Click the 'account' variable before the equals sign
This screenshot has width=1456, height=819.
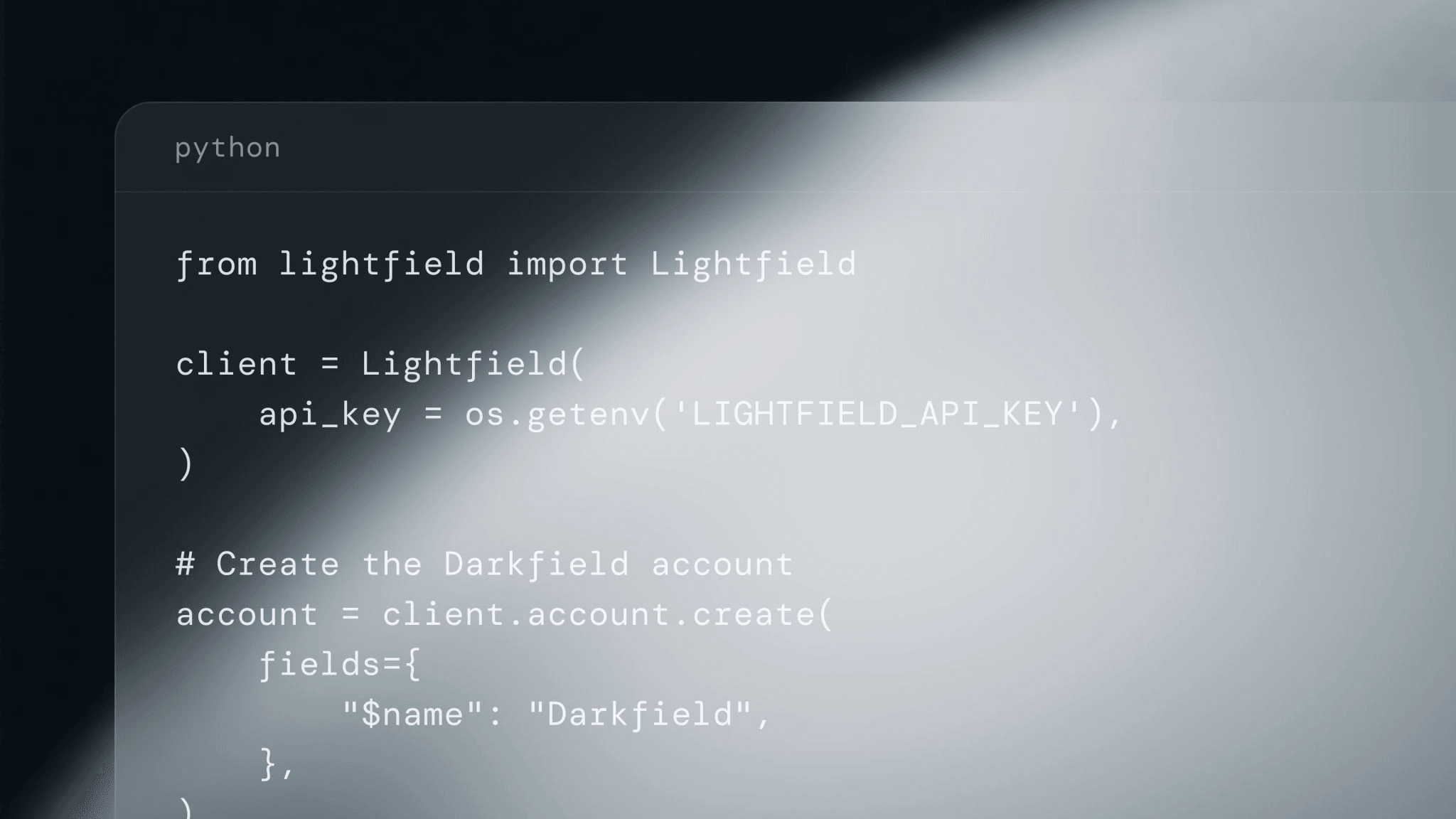[247, 615]
